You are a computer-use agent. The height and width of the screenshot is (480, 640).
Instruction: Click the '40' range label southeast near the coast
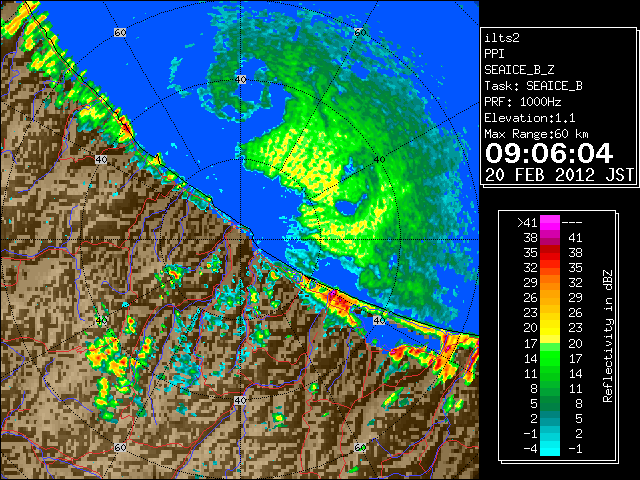[x=380, y=320]
